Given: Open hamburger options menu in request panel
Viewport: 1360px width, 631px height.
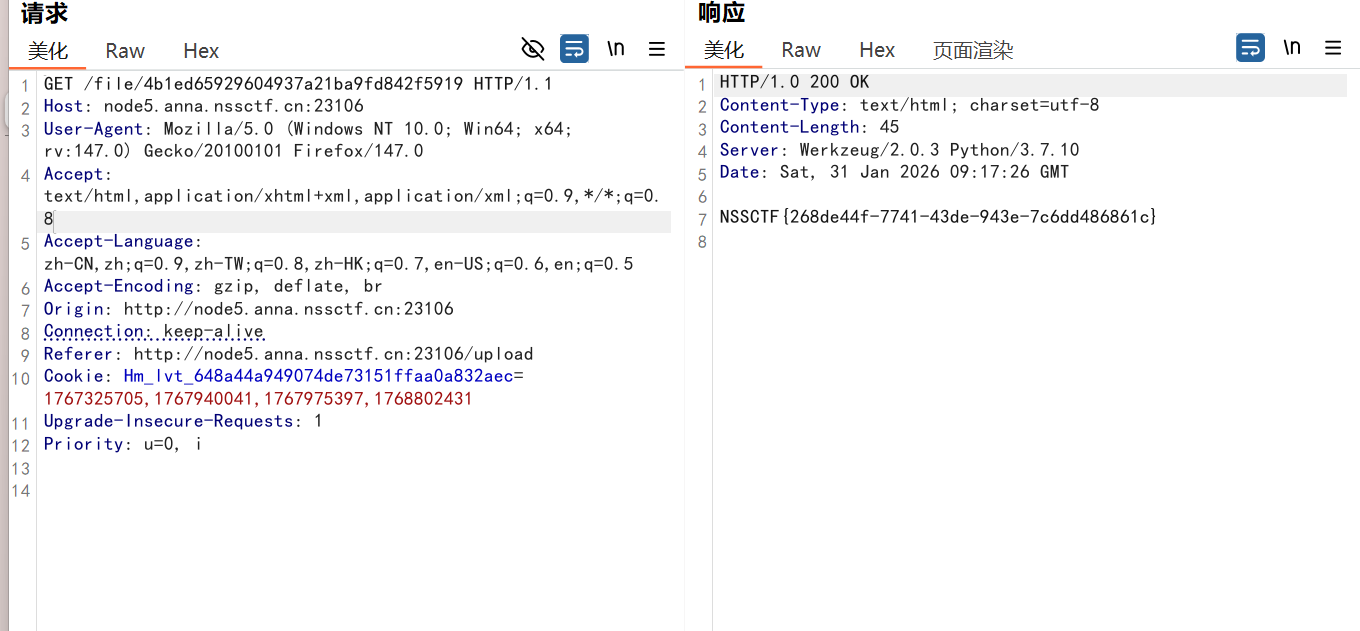Looking at the screenshot, I should tap(657, 49).
